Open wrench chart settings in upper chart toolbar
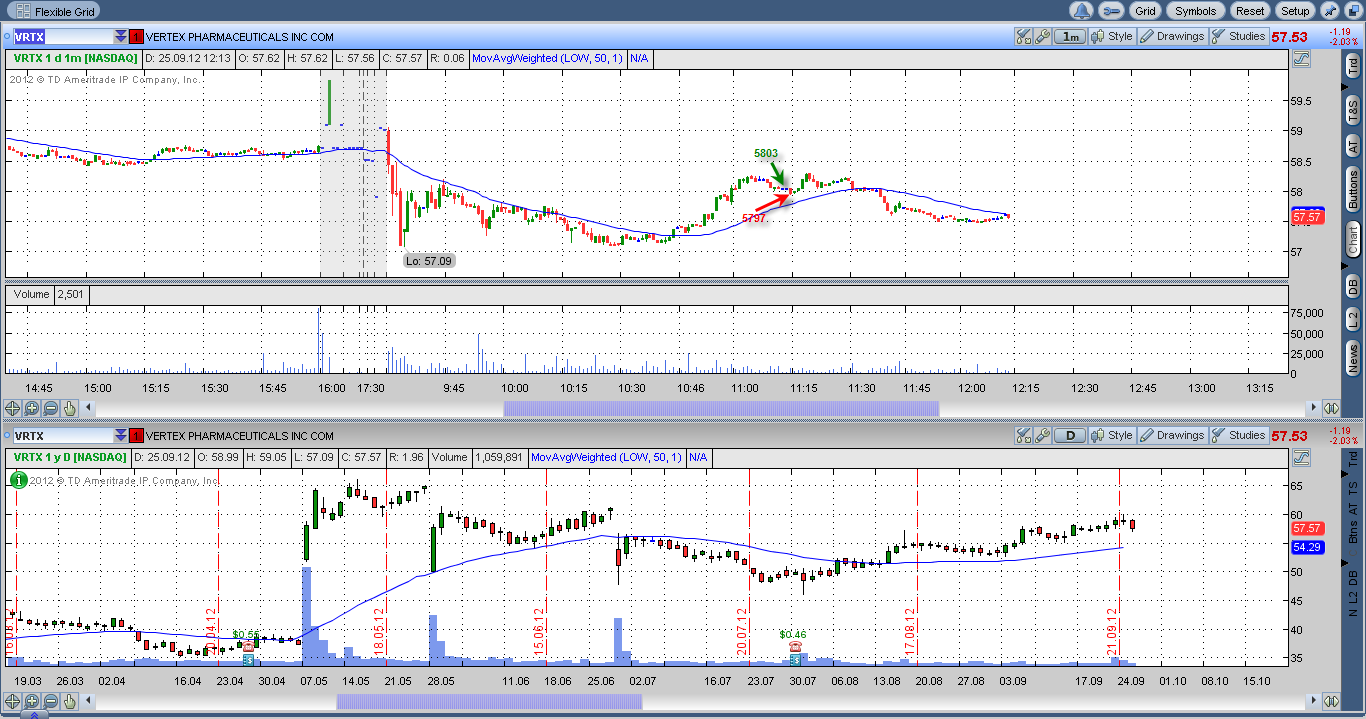 coord(1042,37)
